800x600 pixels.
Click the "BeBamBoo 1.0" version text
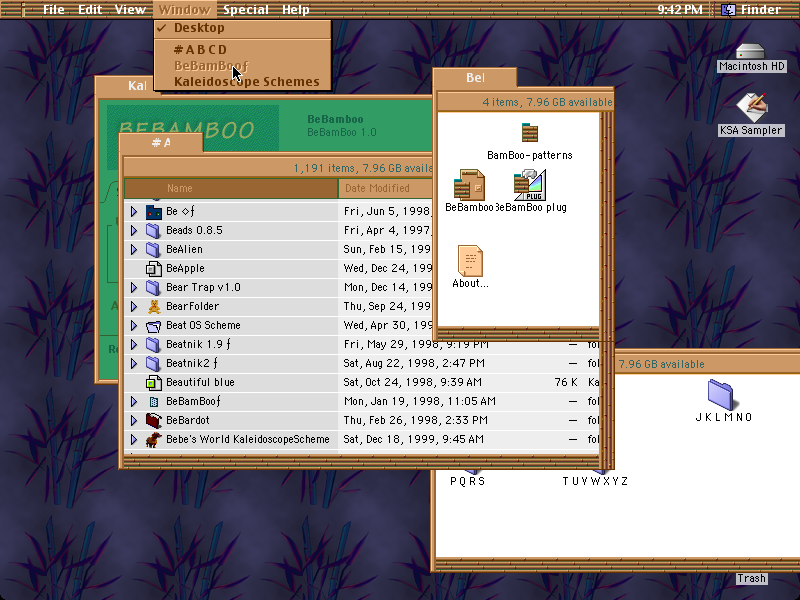pyautogui.click(x=342, y=133)
